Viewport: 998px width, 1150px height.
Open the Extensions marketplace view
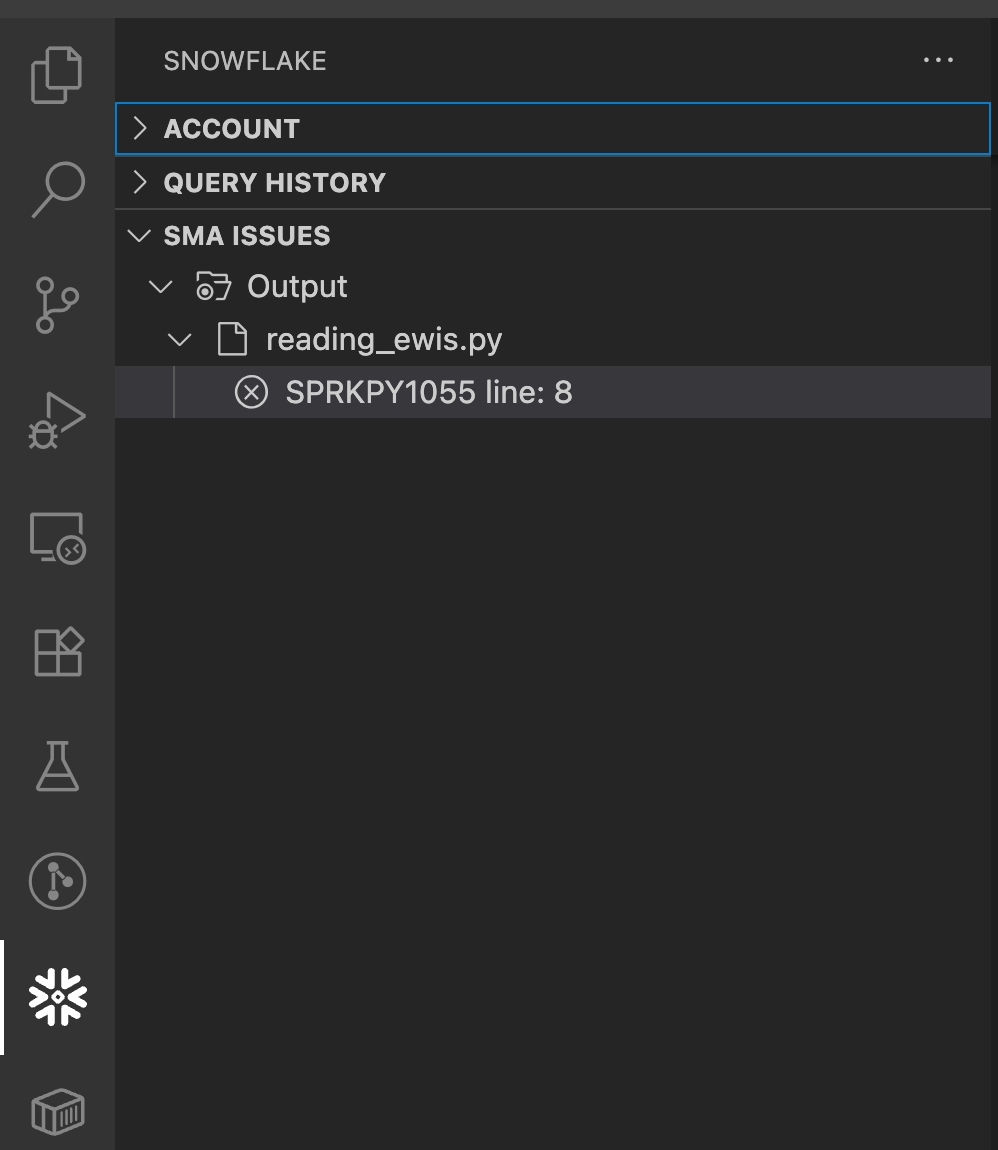[57, 653]
